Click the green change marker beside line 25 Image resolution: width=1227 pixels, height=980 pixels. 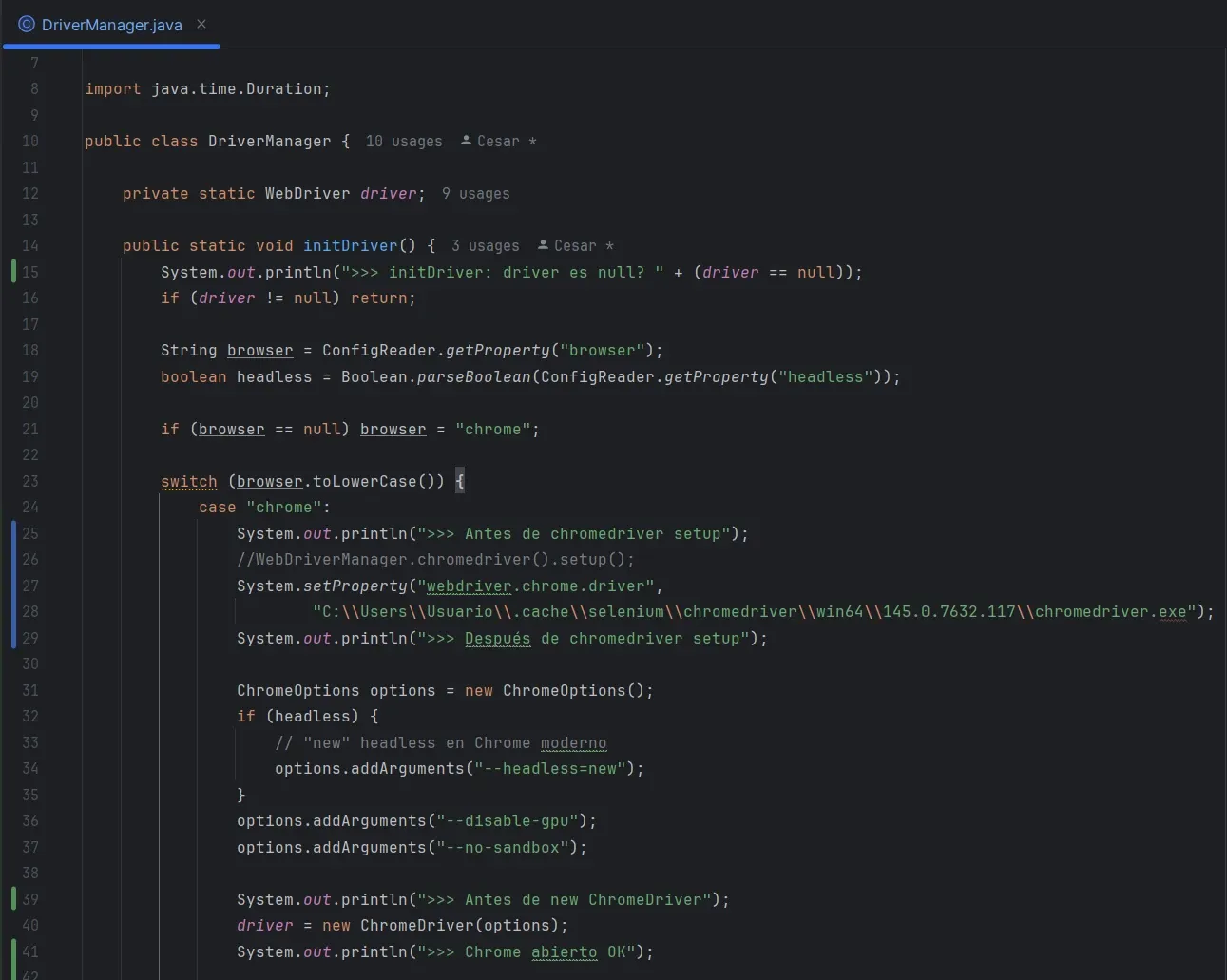coord(12,533)
